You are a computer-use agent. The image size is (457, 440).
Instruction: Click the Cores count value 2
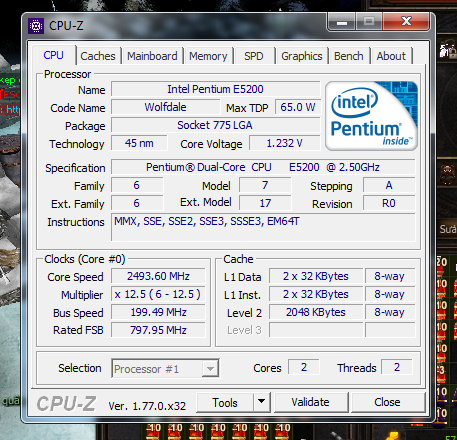pos(304,367)
